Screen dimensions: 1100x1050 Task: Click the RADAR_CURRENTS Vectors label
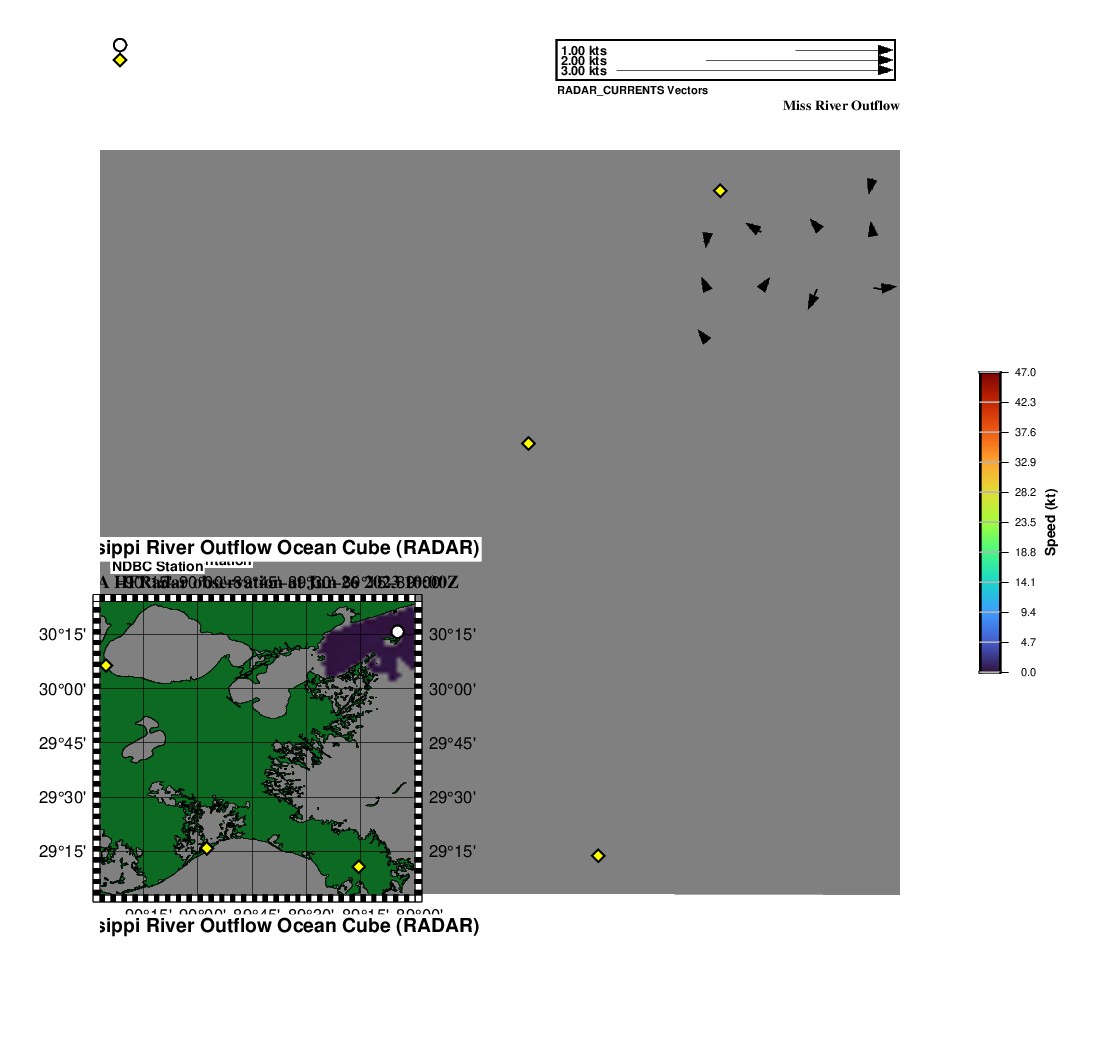(x=632, y=90)
